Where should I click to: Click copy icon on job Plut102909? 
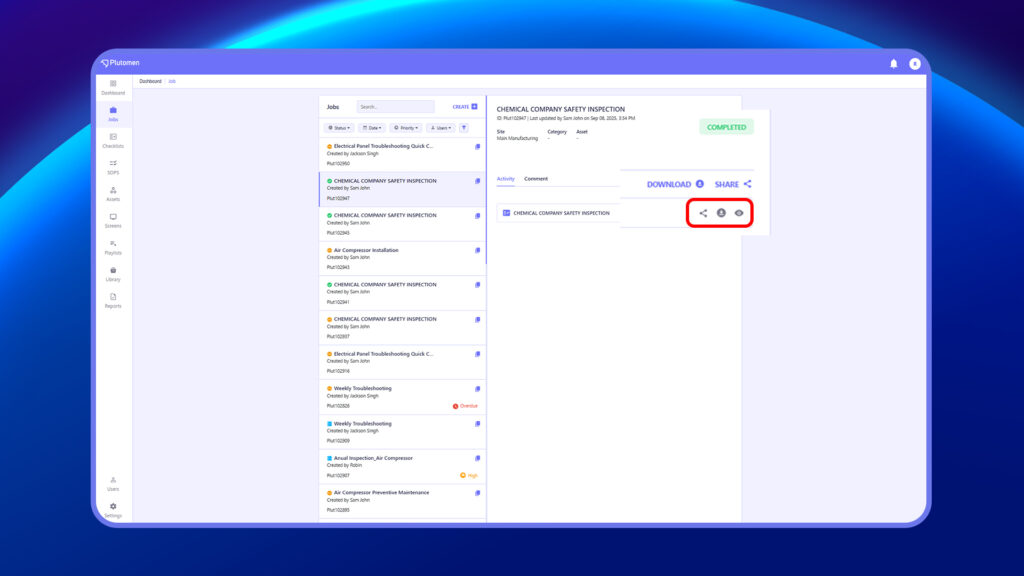(x=477, y=424)
